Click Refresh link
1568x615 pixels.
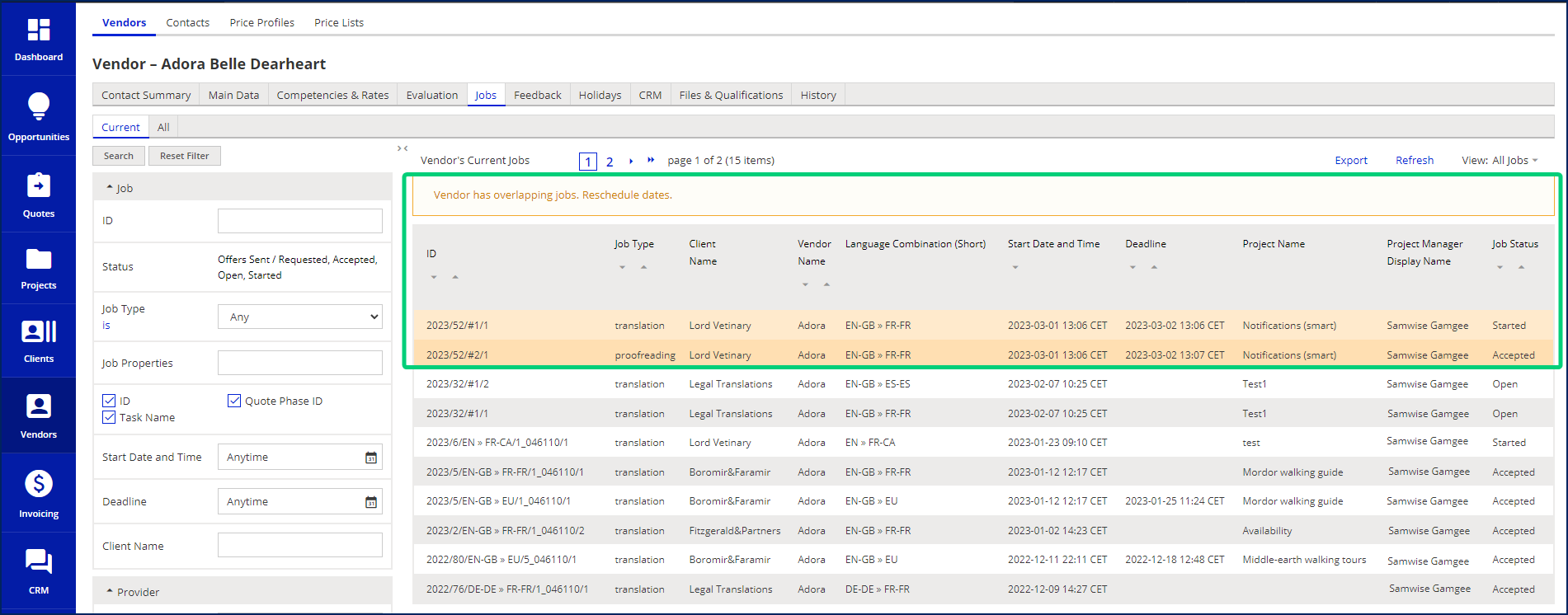coord(1415,161)
